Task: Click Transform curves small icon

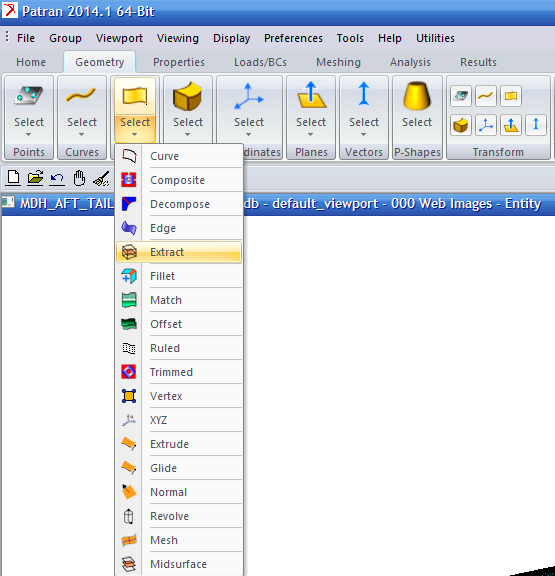Action: 486,96
